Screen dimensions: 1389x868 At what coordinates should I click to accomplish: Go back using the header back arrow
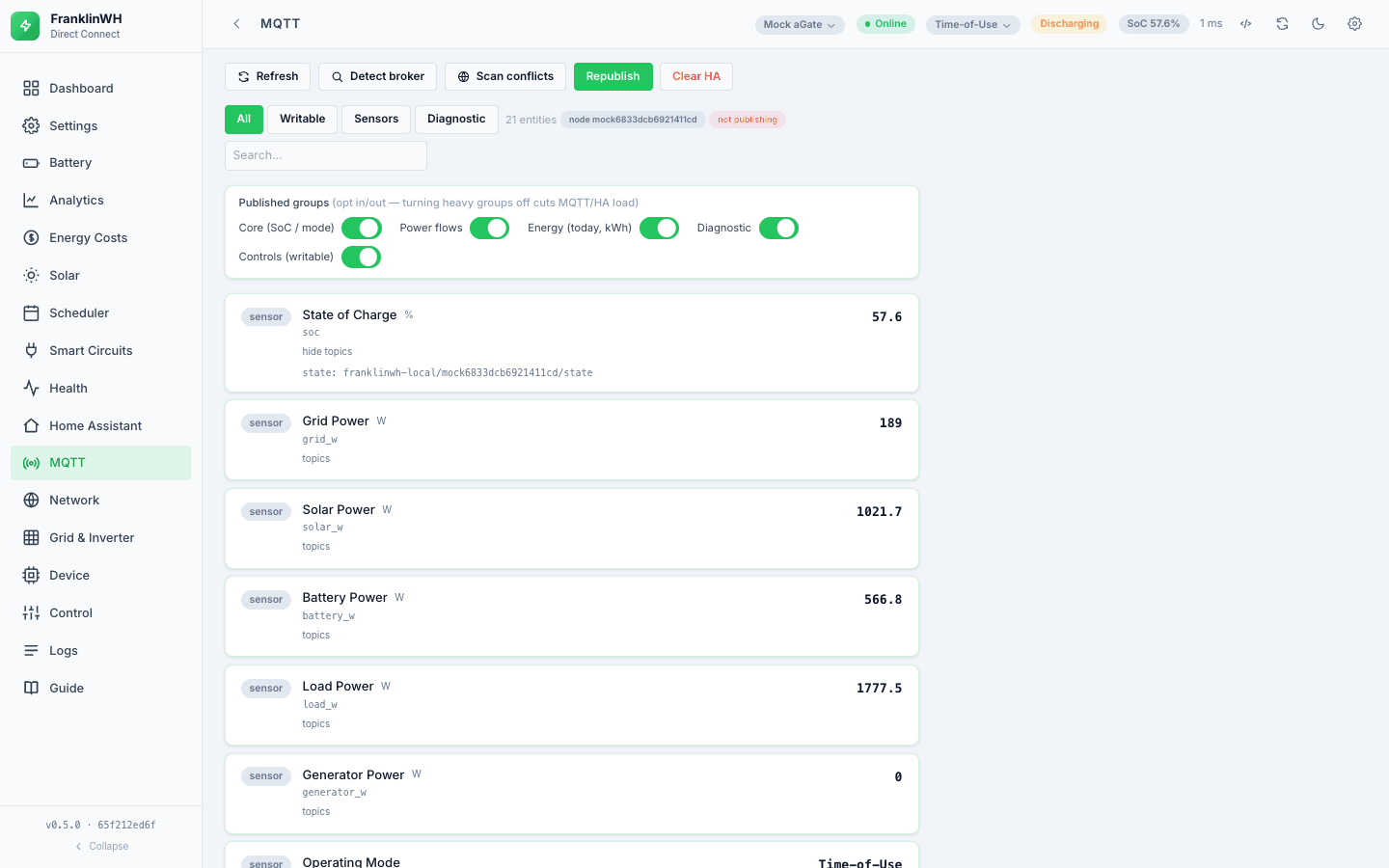click(x=236, y=24)
